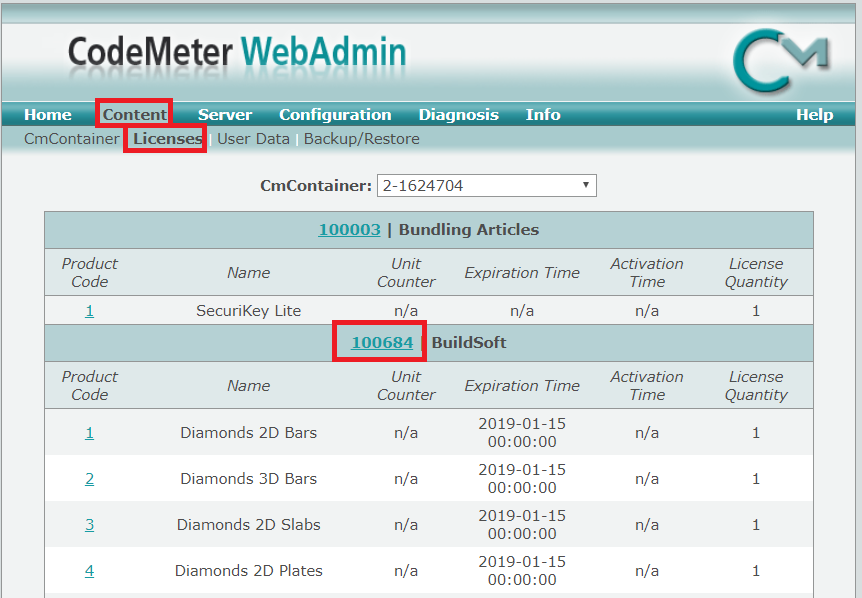This screenshot has height=598, width=862.
Task: Click the CM logo in the top right
Action: click(786, 62)
